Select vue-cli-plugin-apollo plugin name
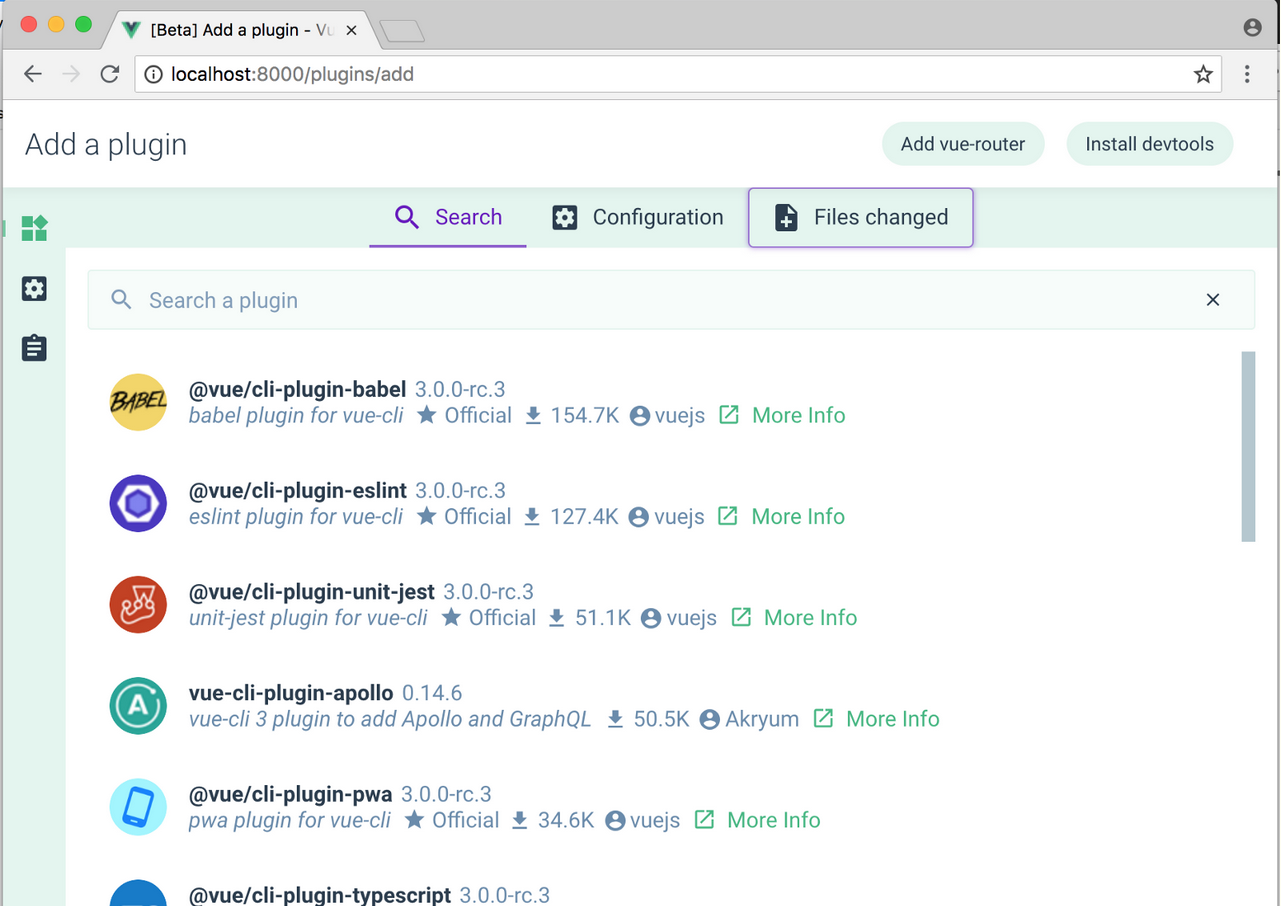 point(291,692)
